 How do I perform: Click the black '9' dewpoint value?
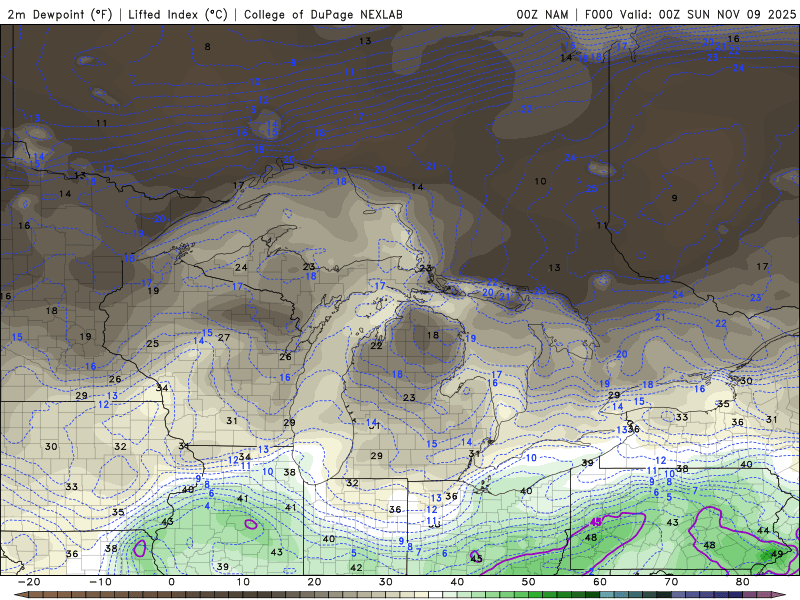pyautogui.click(x=674, y=198)
